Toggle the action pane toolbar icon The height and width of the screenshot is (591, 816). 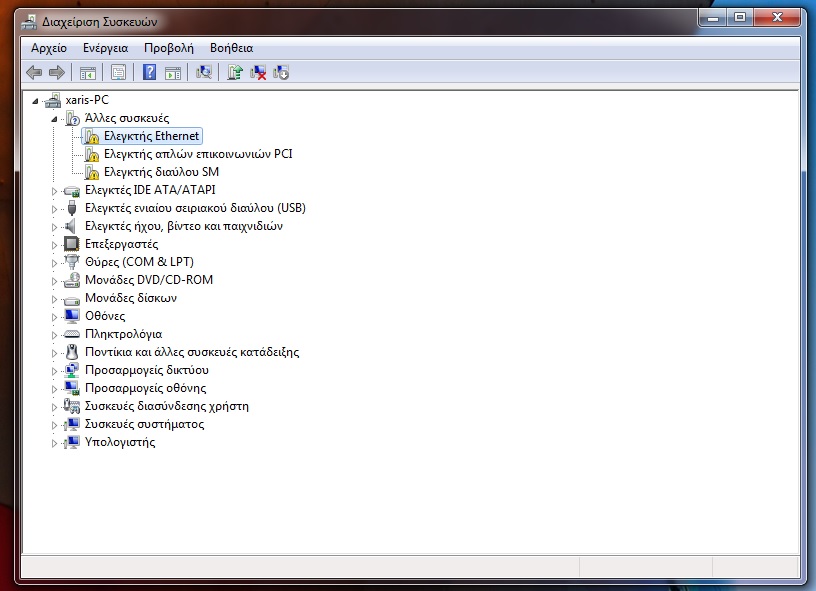(x=173, y=72)
